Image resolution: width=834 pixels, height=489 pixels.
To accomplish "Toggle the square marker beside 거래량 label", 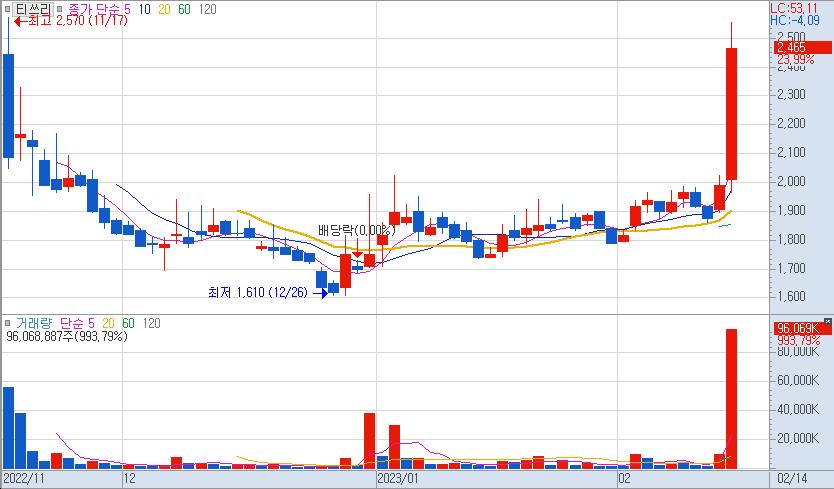I will click(x=7, y=323).
